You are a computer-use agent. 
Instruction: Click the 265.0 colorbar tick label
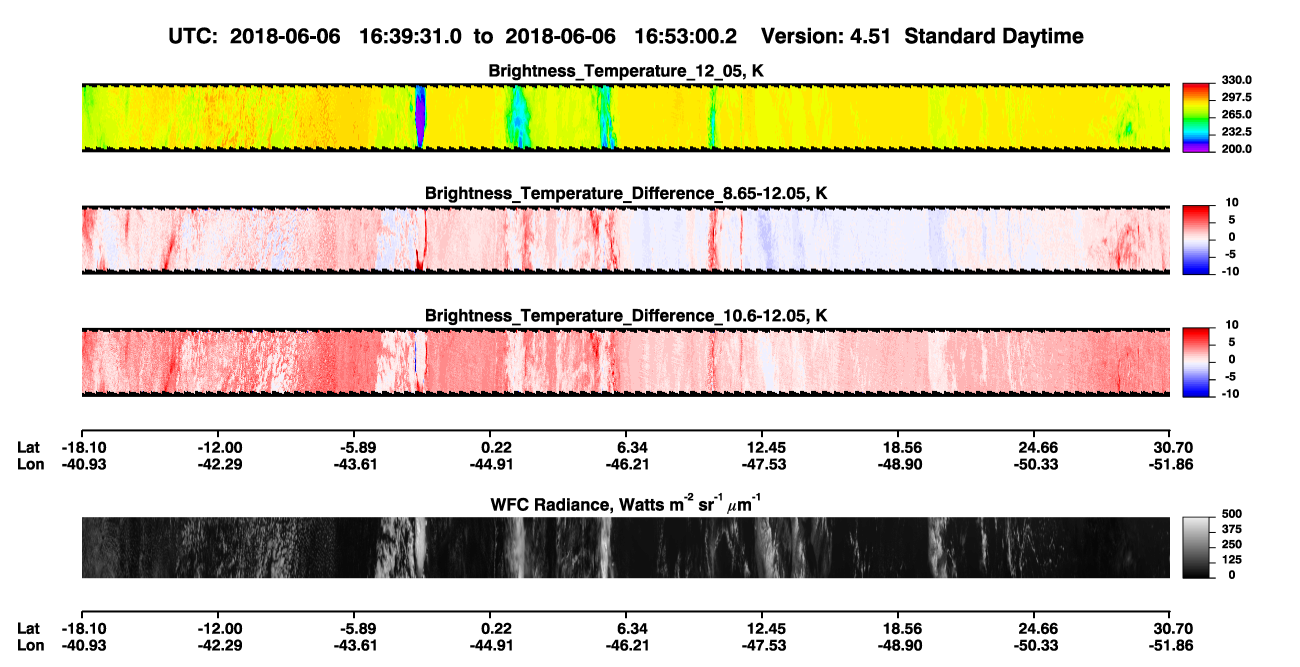[1236, 115]
